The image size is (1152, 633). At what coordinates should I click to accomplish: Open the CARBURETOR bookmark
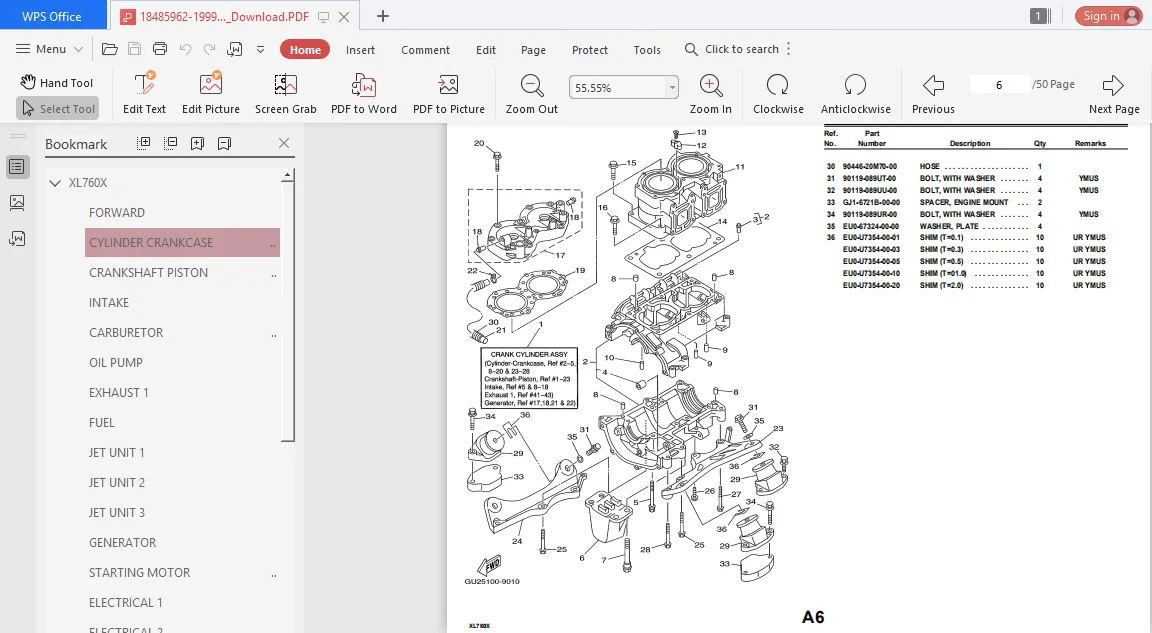(126, 333)
